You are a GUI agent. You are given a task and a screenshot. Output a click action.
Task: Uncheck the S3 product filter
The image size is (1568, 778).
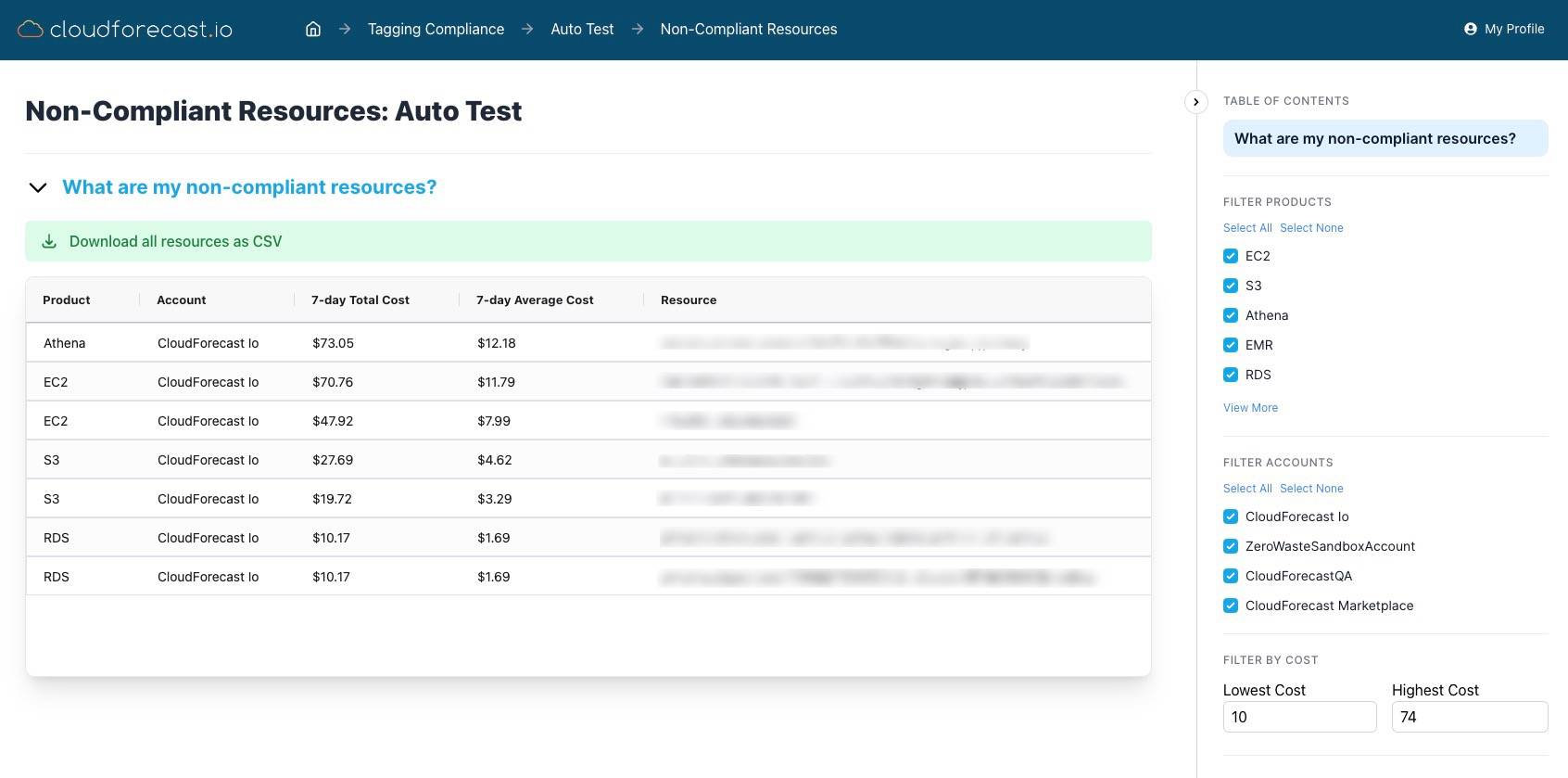[x=1231, y=286]
